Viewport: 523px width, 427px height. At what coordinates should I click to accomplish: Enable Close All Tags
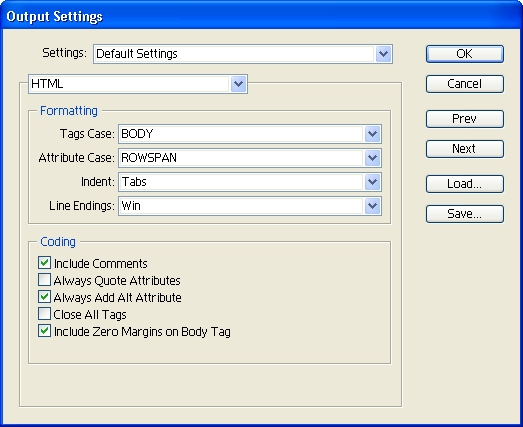coord(44,314)
